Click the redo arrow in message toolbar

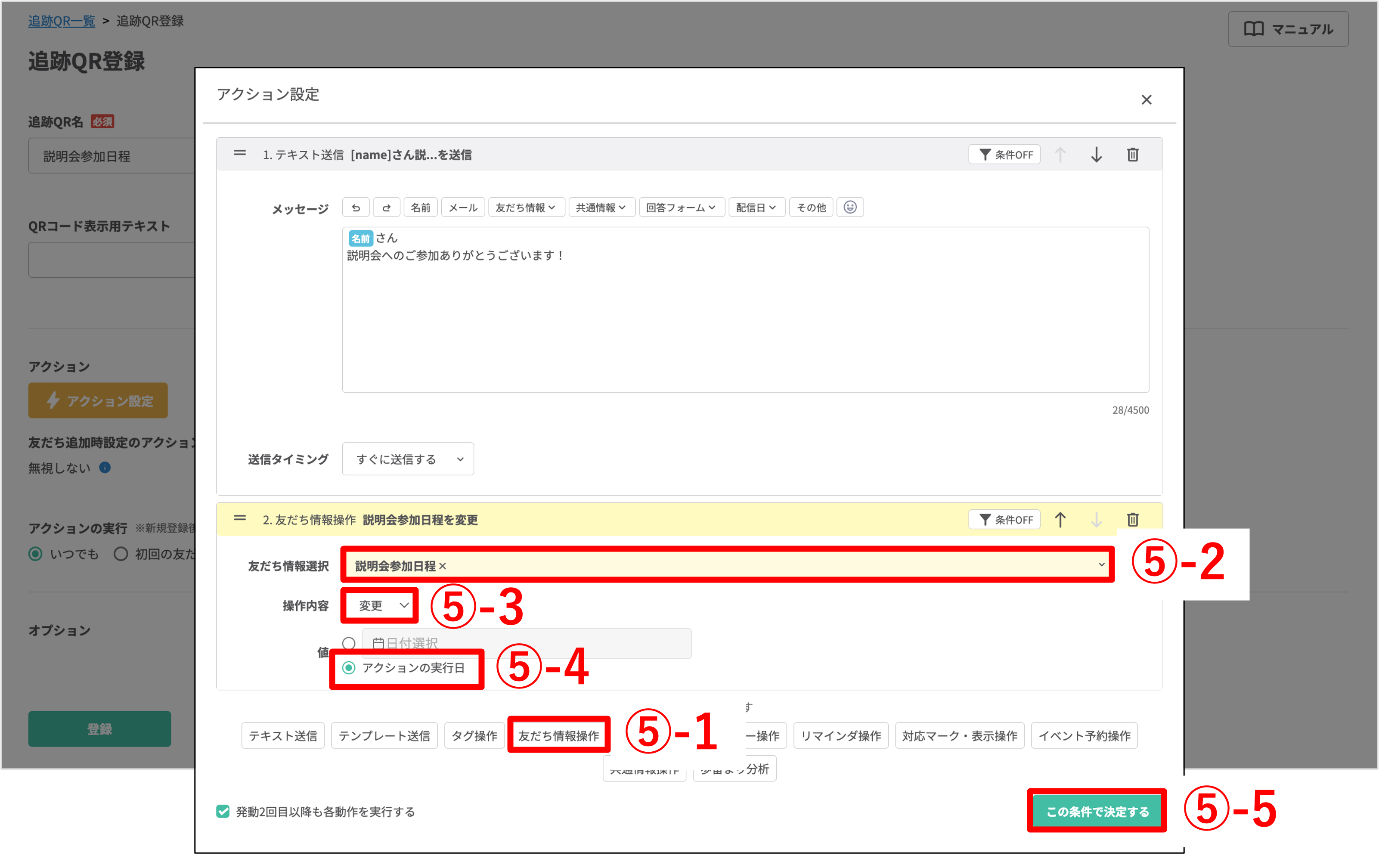point(387,207)
